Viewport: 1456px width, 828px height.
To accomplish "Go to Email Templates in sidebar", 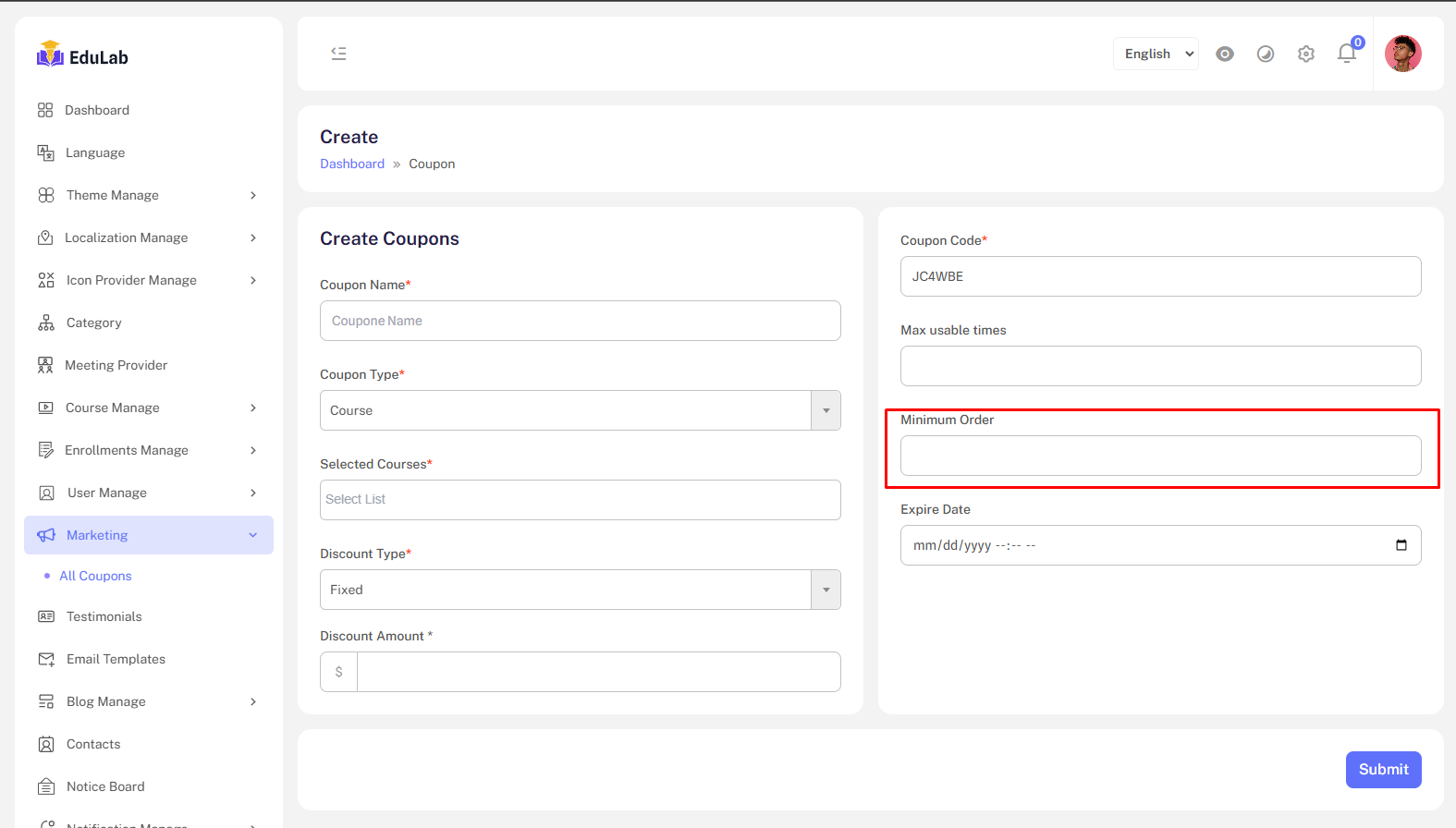I will 116,659.
